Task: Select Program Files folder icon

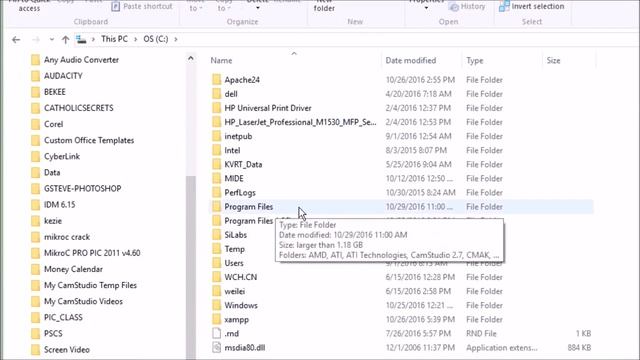Action: tap(217, 207)
